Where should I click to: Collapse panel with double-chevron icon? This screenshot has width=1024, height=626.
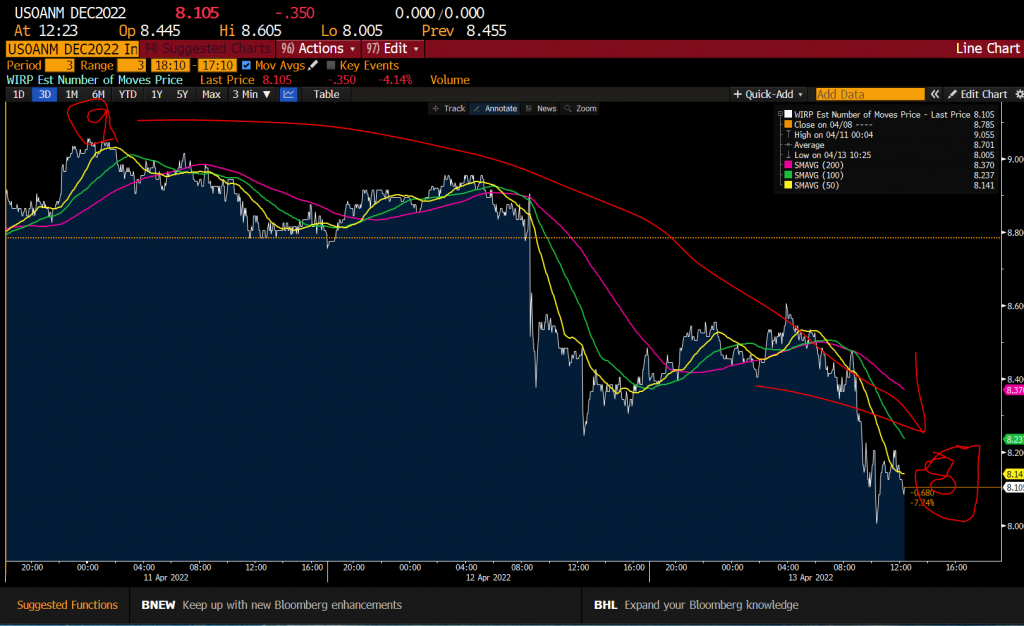point(935,95)
